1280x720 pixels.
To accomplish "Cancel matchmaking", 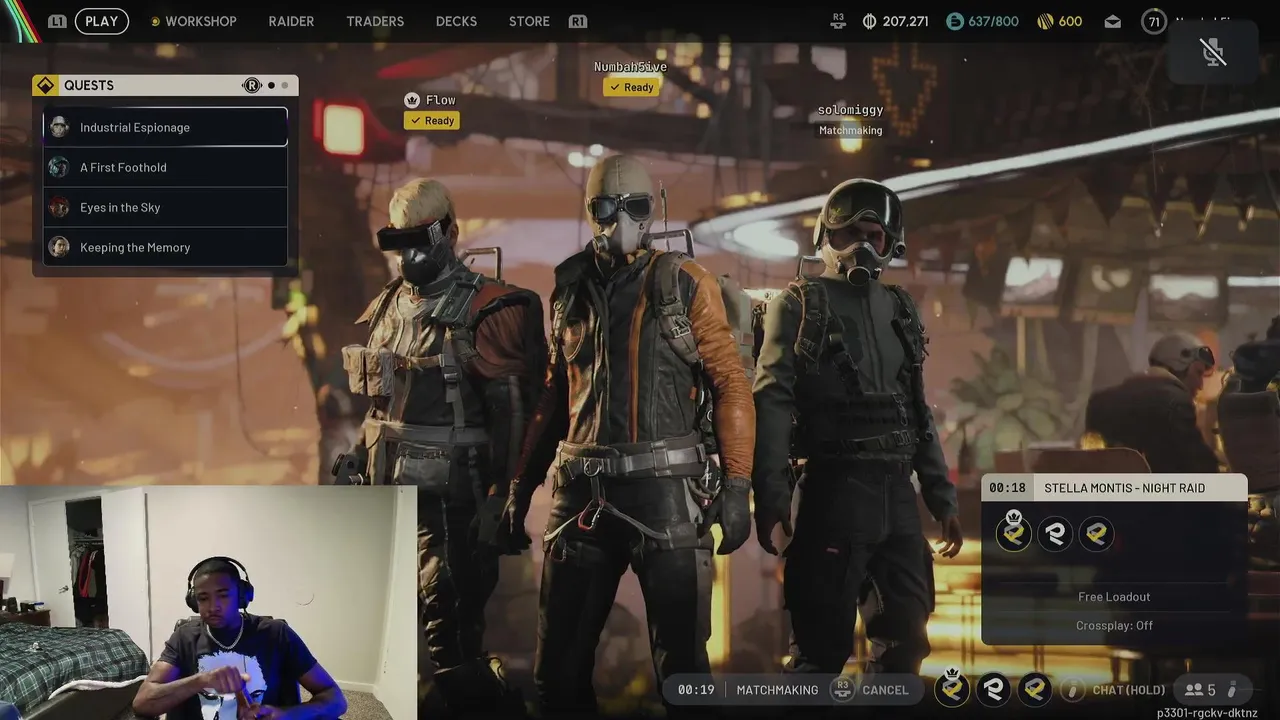I will point(885,690).
